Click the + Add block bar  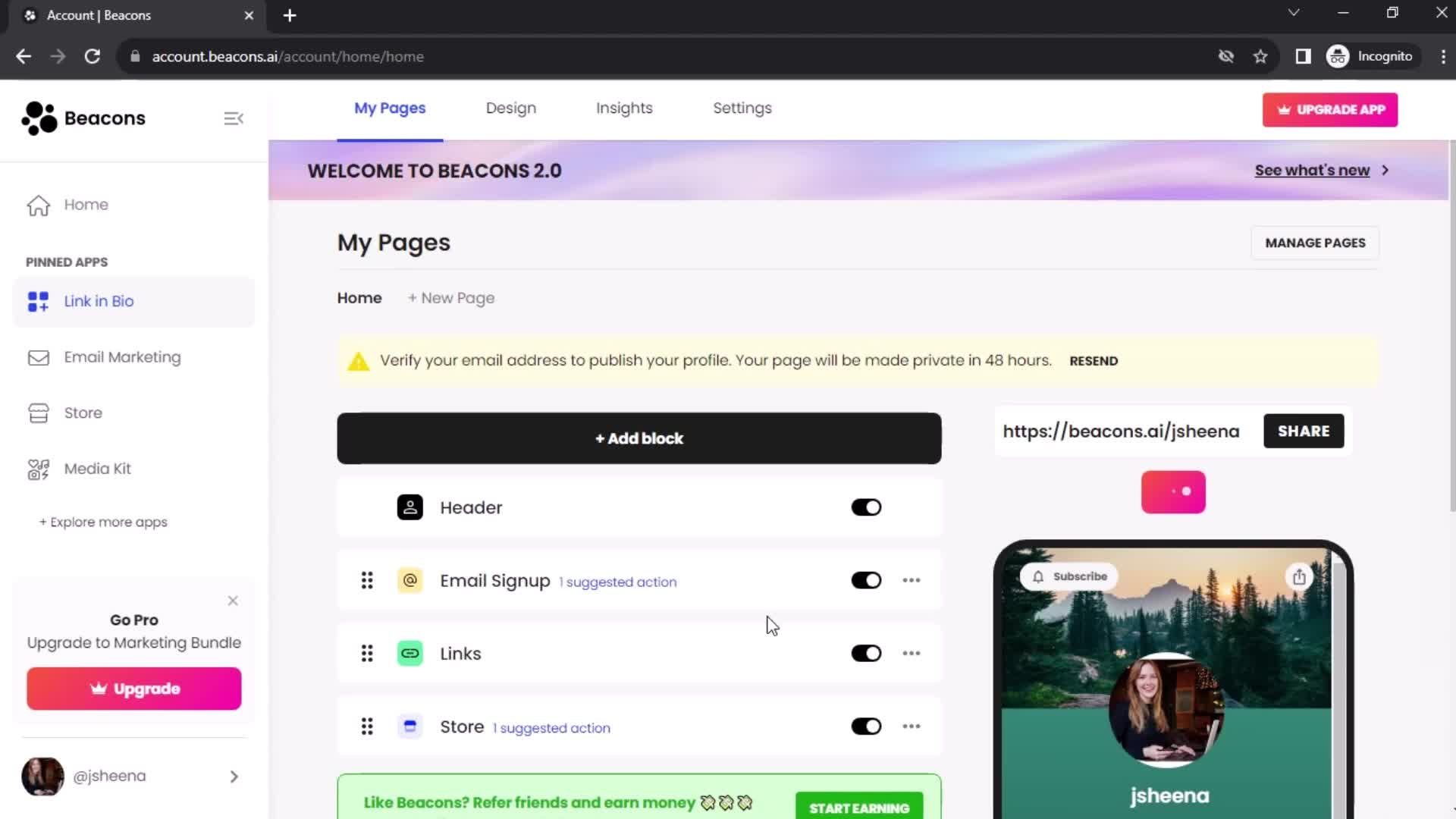coord(639,438)
